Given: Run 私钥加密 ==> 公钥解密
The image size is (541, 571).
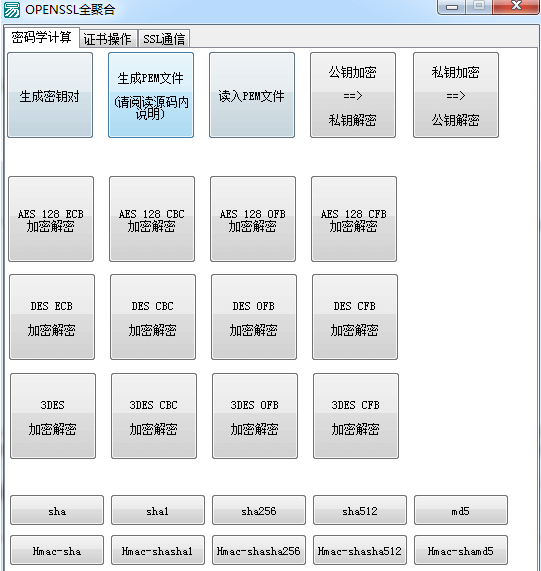Looking at the screenshot, I should (x=456, y=95).
